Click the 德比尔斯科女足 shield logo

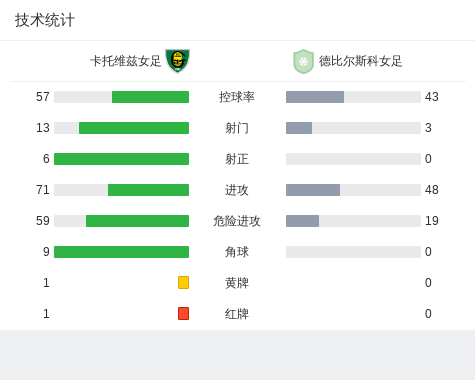[303, 61]
